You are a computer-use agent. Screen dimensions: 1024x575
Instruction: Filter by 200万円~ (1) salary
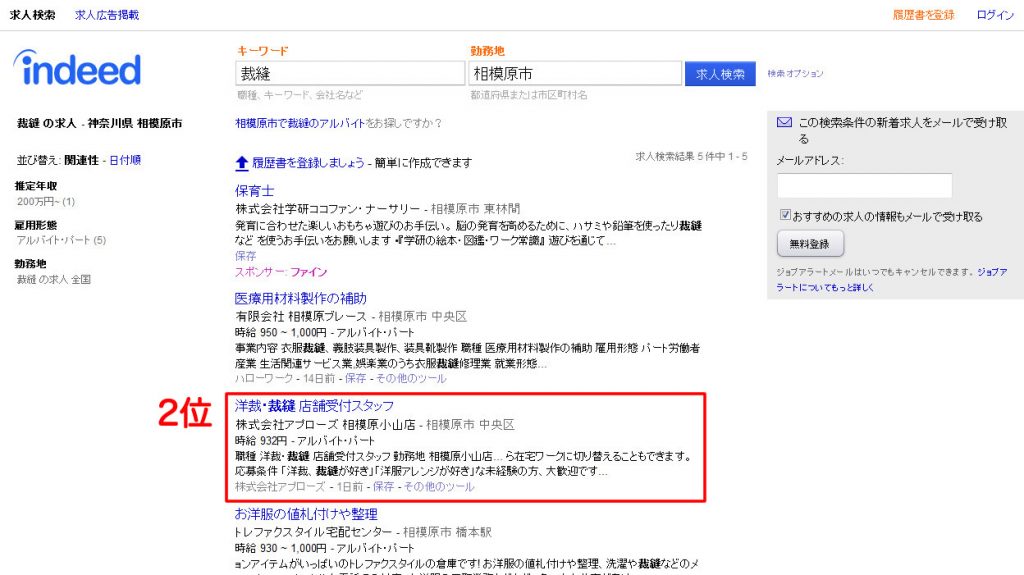pyautogui.click(x=46, y=202)
